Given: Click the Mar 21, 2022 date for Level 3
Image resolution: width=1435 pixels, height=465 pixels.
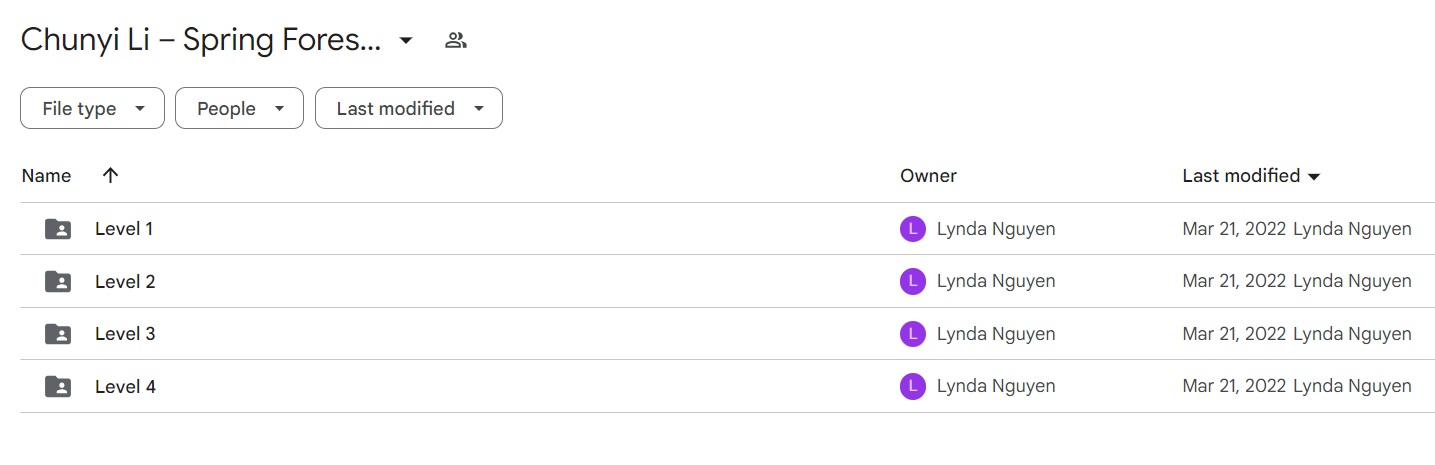Looking at the screenshot, I should [1234, 334].
